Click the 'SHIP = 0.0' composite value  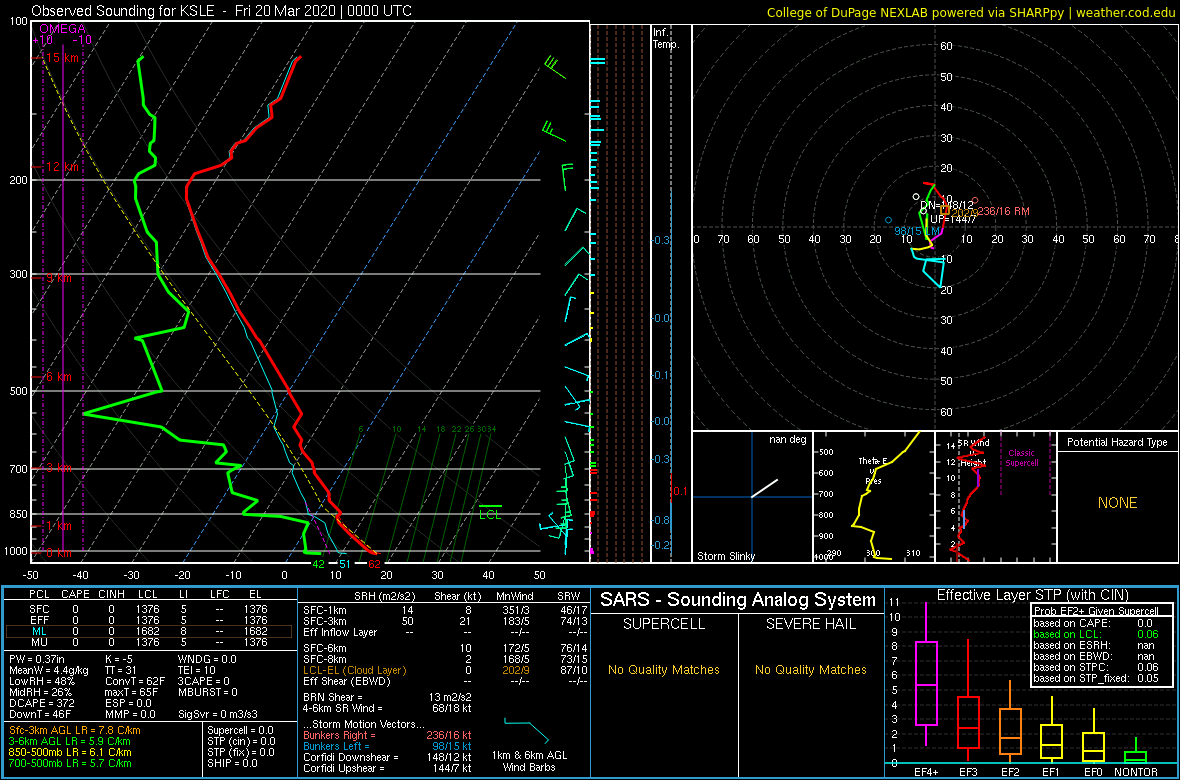point(234,762)
